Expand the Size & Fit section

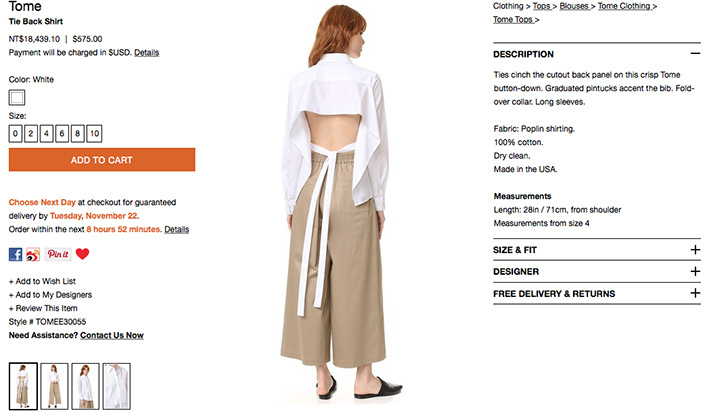[695, 250]
